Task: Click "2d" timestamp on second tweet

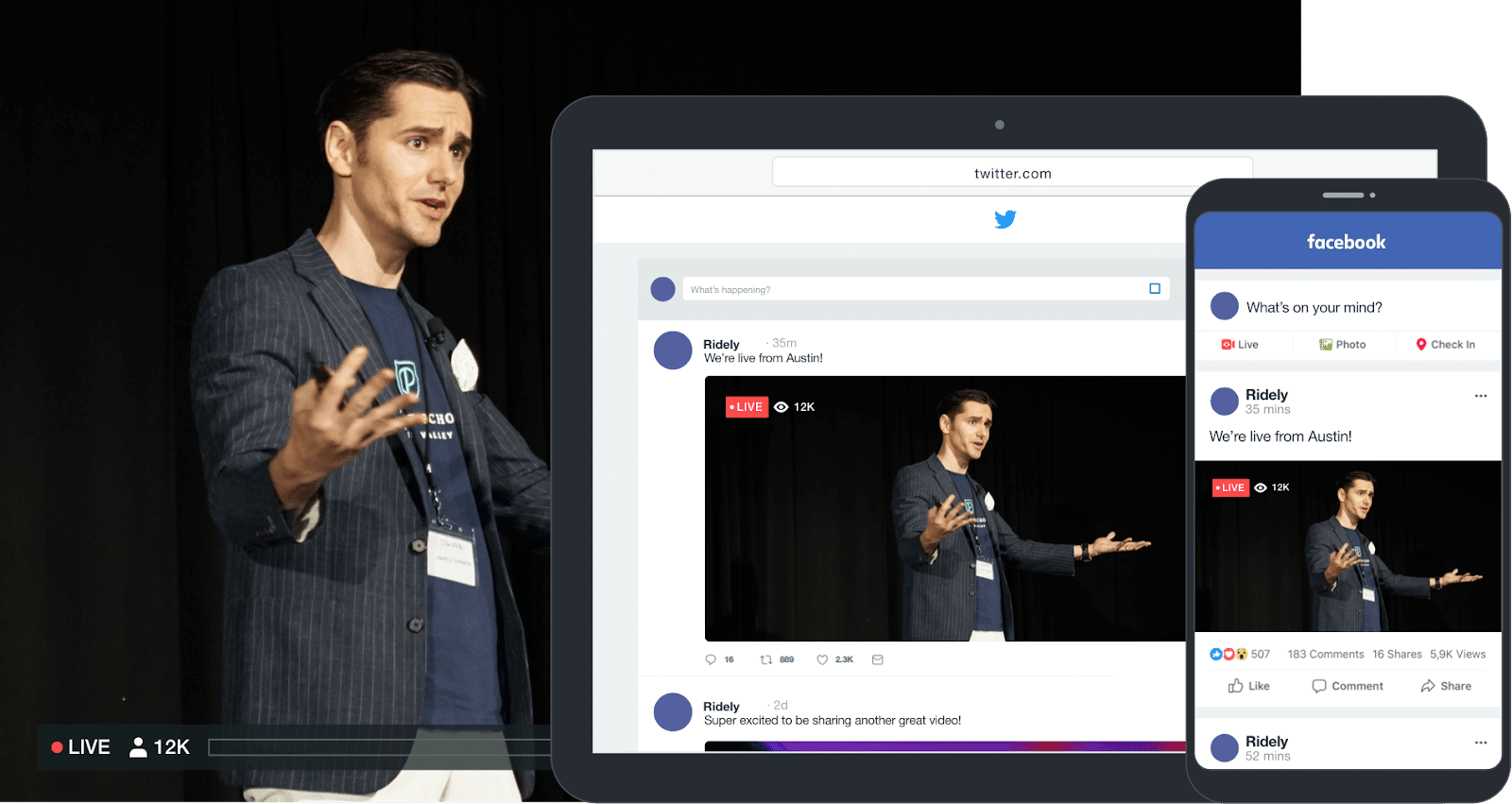Action: 781,705
